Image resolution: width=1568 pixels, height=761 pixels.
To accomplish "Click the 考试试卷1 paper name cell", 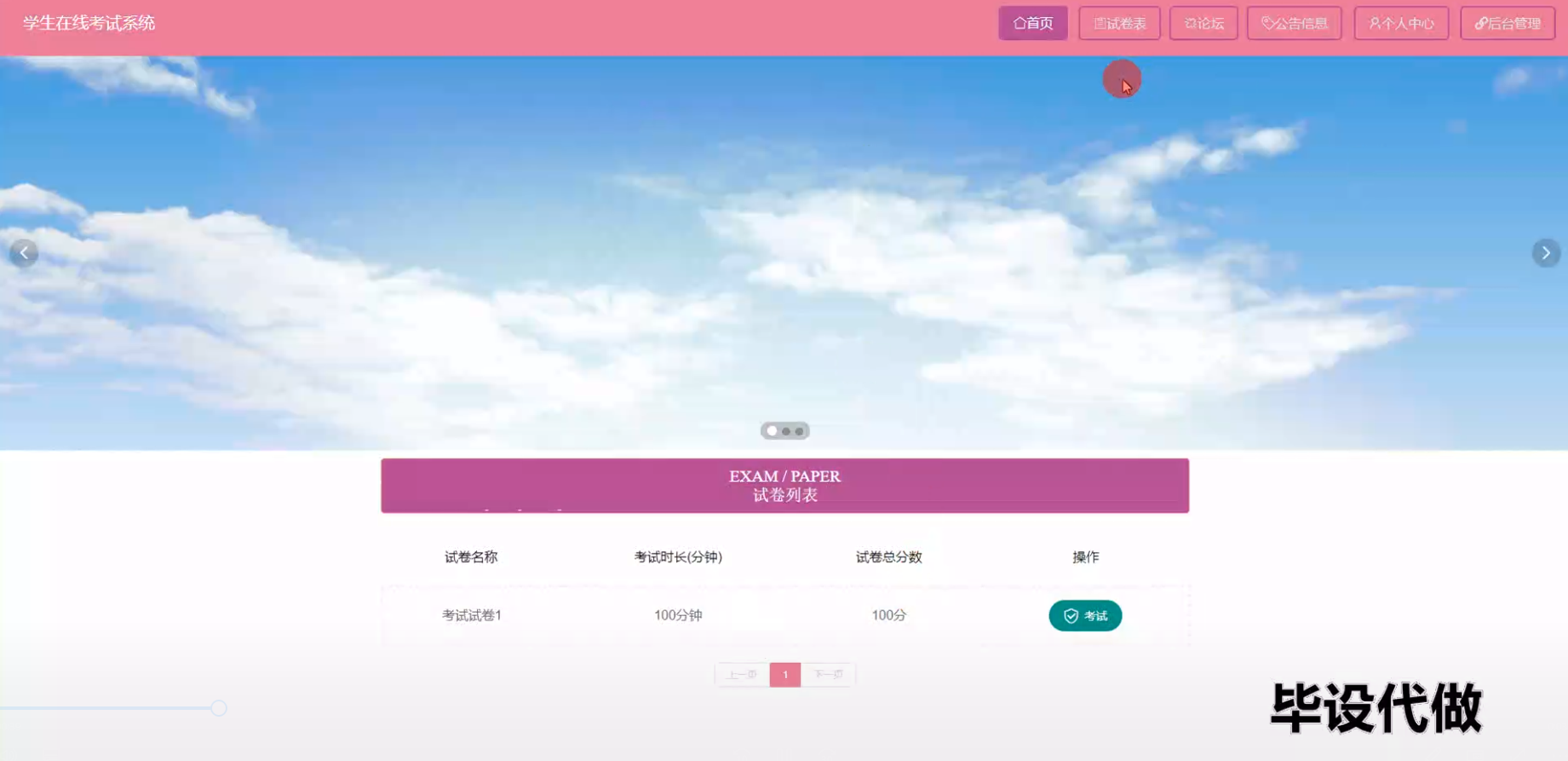I will (x=471, y=615).
